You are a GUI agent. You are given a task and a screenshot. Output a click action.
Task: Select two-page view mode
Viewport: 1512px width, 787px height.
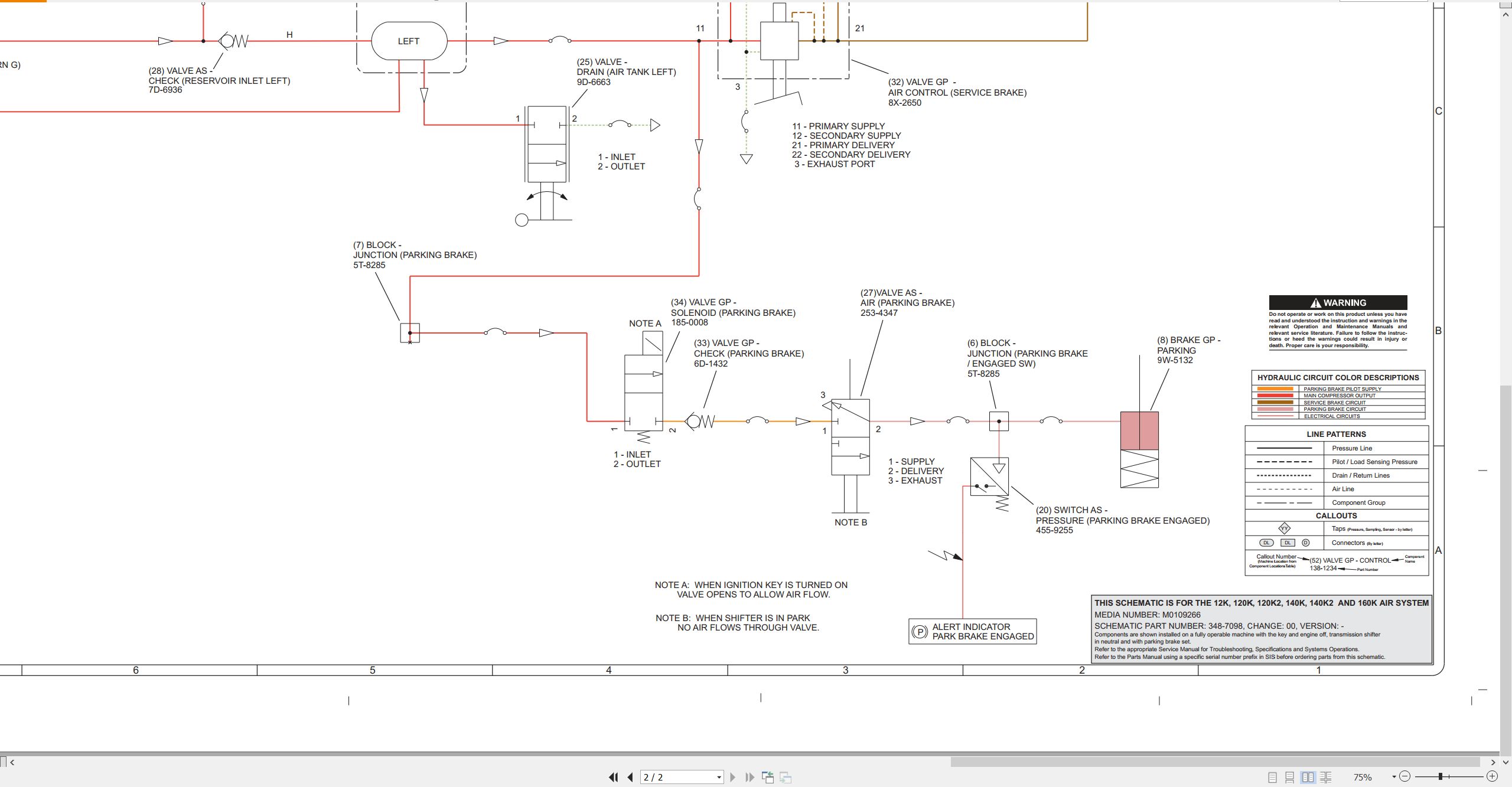click(x=1308, y=778)
